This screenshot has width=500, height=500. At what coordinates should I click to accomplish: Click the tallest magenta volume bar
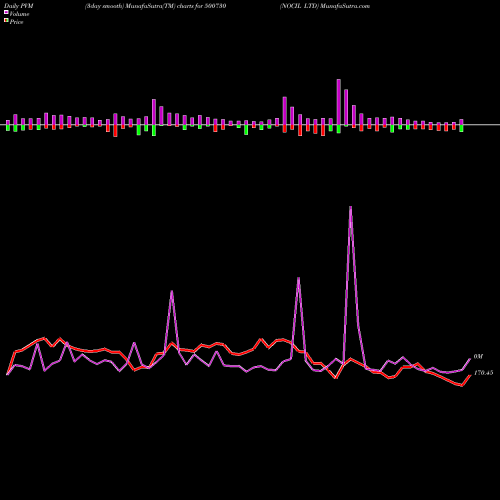(x=339, y=102)
